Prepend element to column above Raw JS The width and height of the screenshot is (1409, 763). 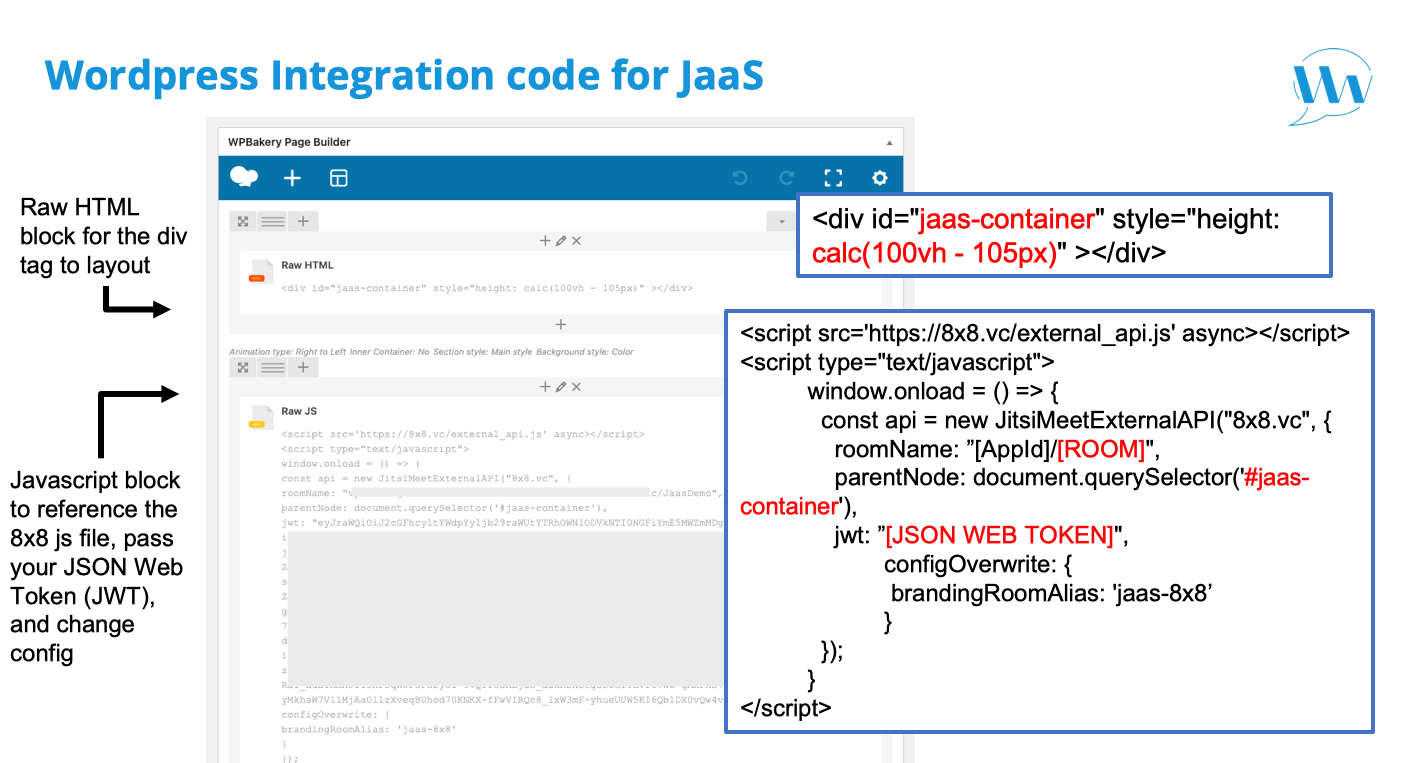click(x=545, y=387)
